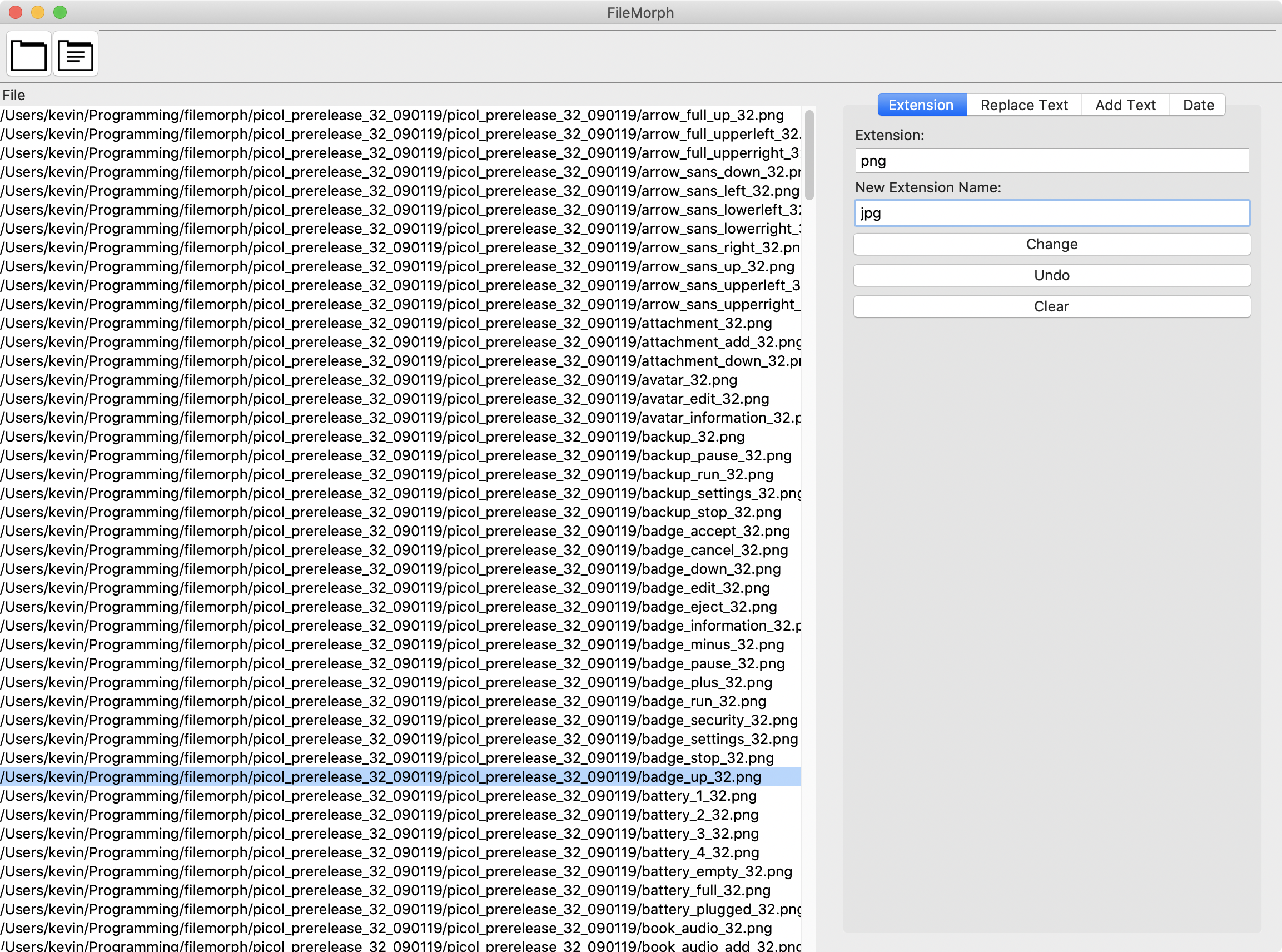Select the avatar_edit_32.png row
Image resolution: width=1282 pixels, height=952 pixels.
pyautogui.click(x=400, y=399)
